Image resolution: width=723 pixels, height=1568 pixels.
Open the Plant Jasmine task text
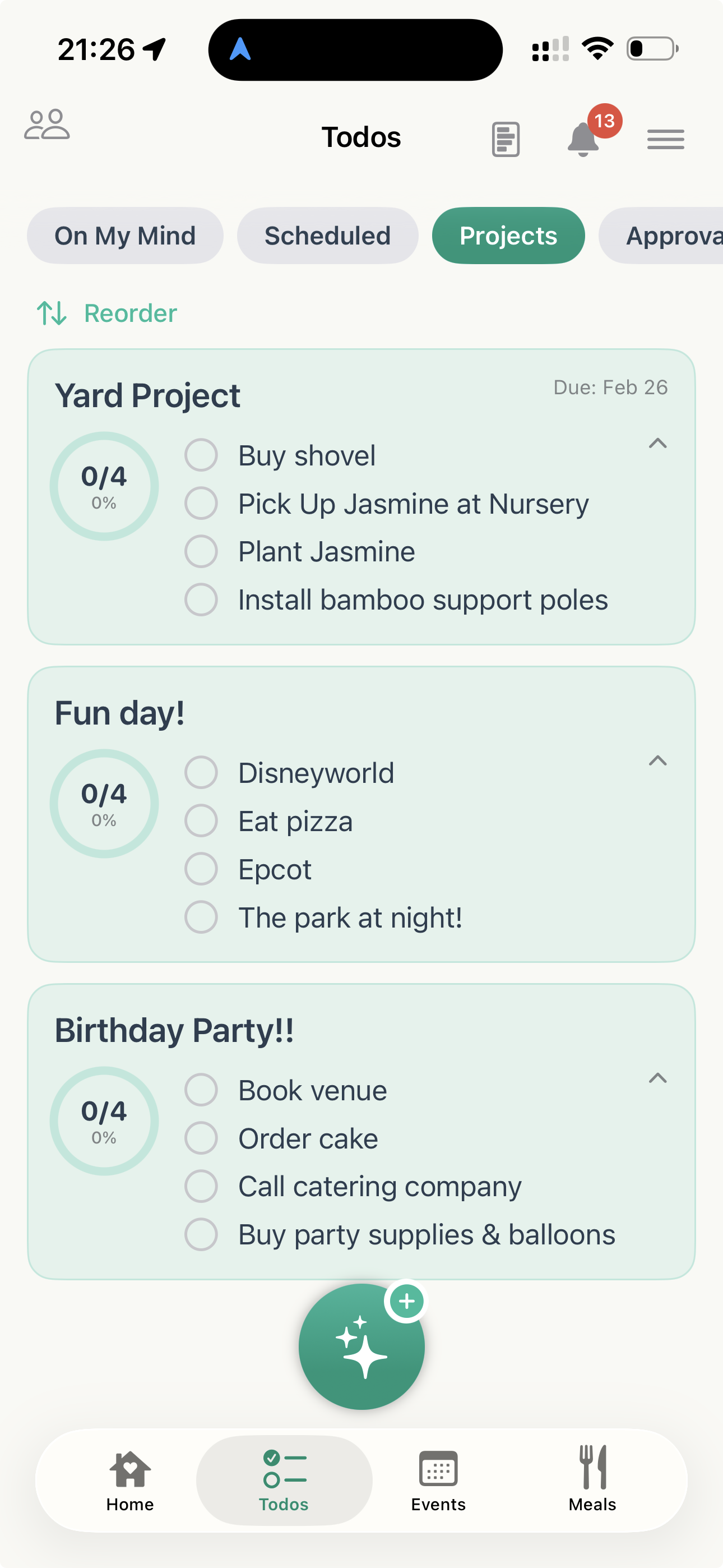click(326, 551)
